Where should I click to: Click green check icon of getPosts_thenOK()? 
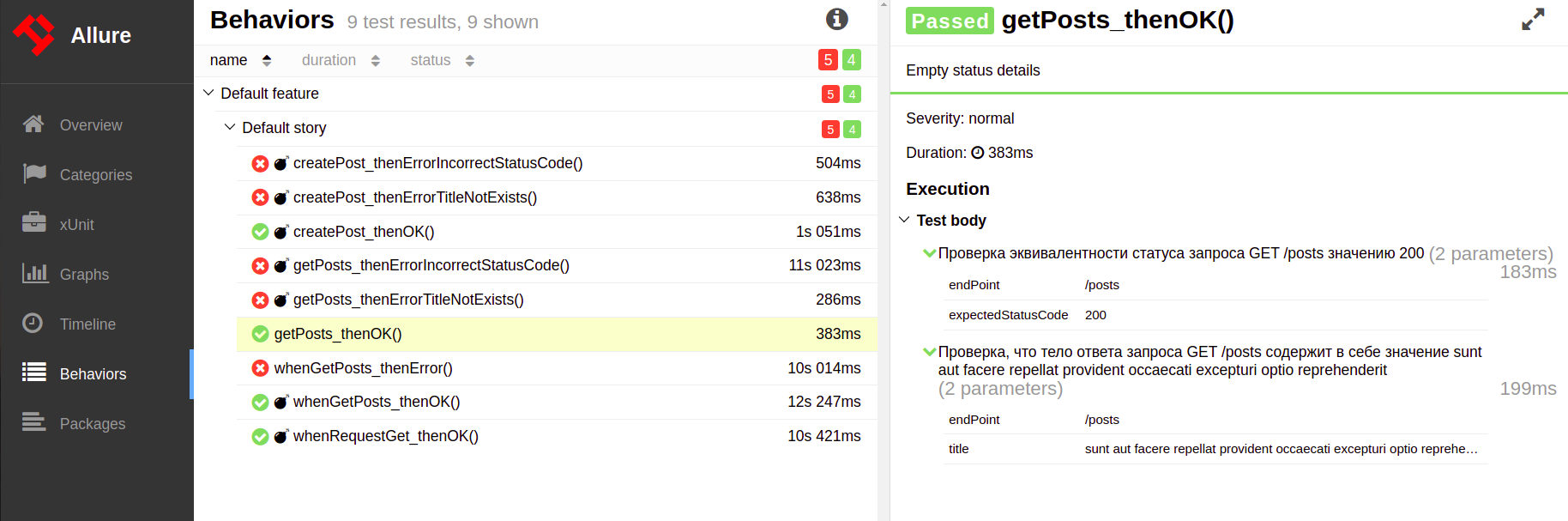(x=260, y=334)
